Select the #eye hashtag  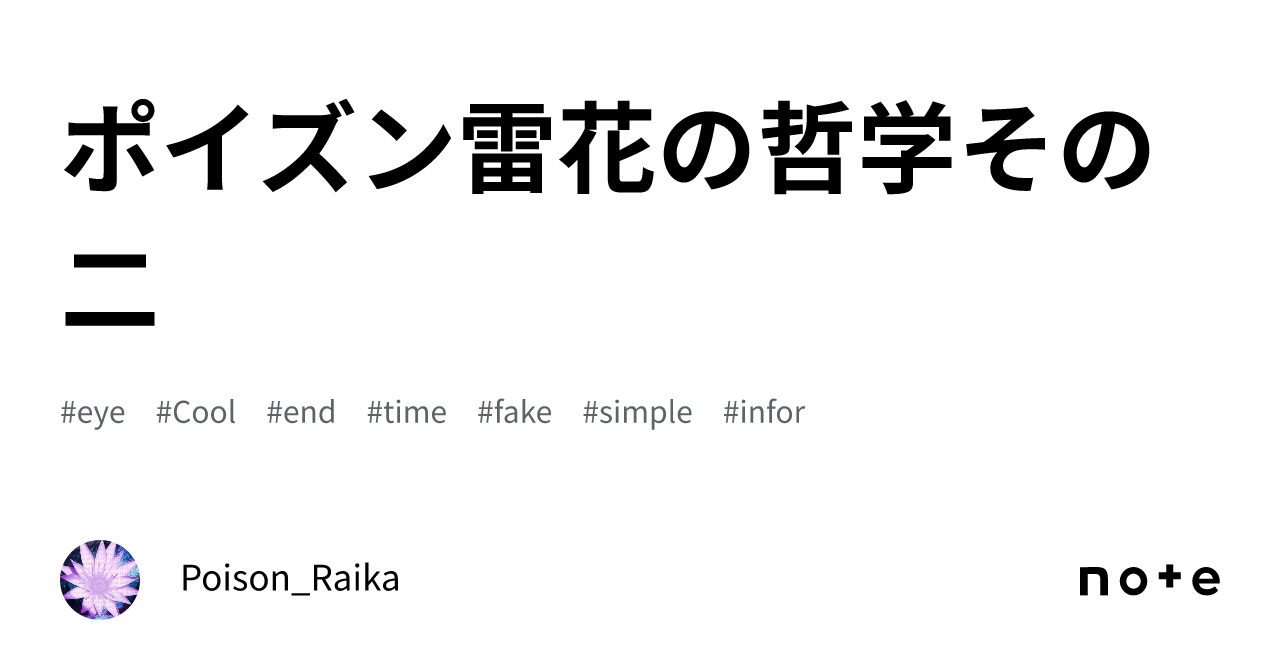93,413
